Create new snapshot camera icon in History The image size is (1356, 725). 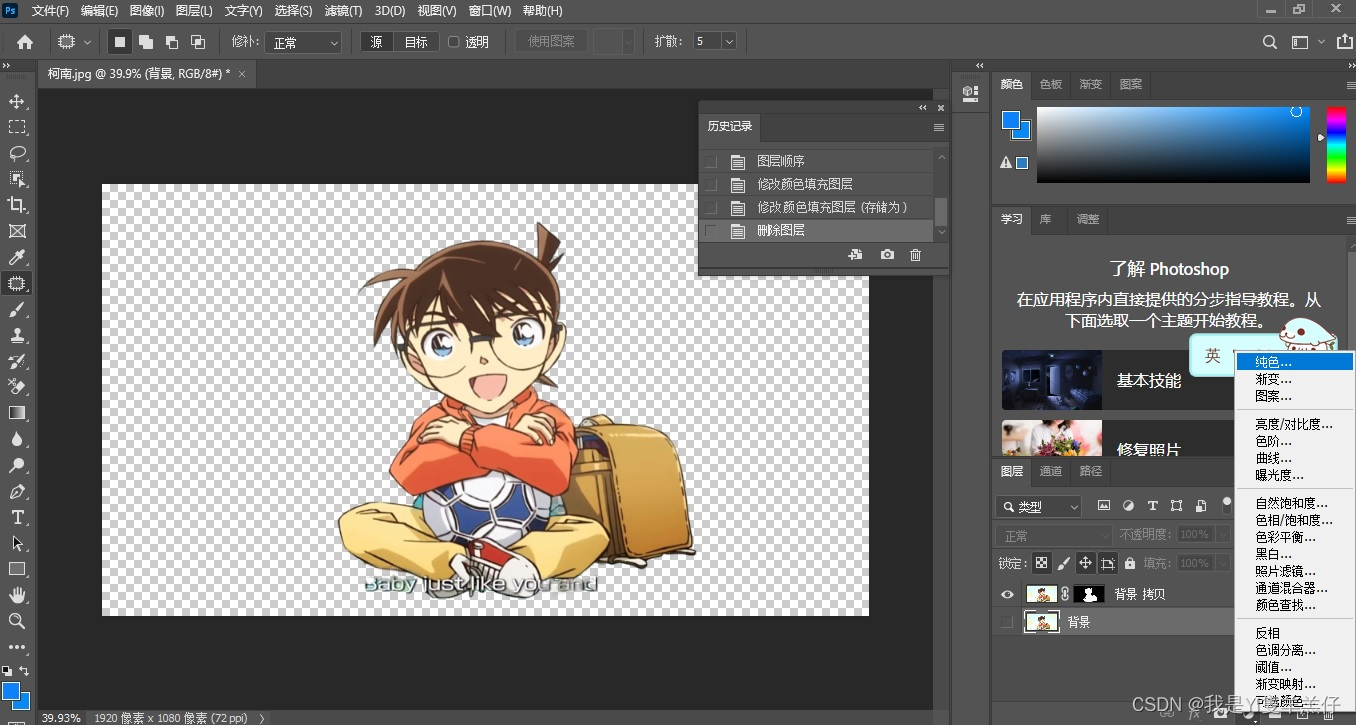tap(887, 255)
